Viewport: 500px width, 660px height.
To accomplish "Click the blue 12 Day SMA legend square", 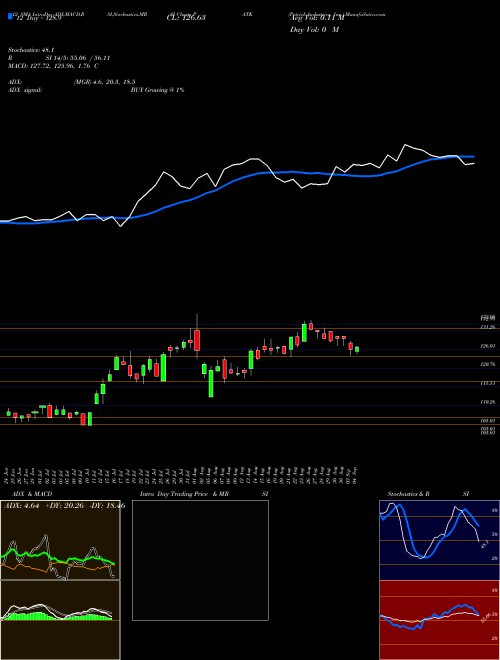I will pyautogui.click(x=10, y=16).
